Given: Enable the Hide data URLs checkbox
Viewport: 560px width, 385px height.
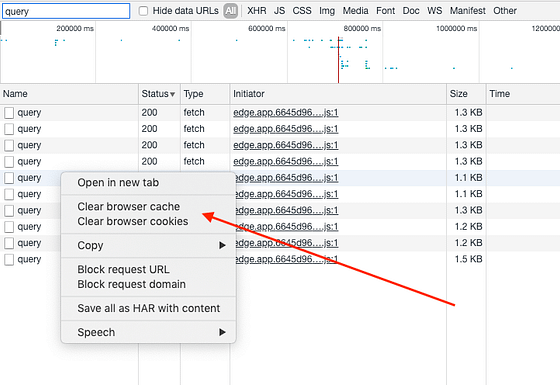Looking at the screenshot, I should (143, 11).
